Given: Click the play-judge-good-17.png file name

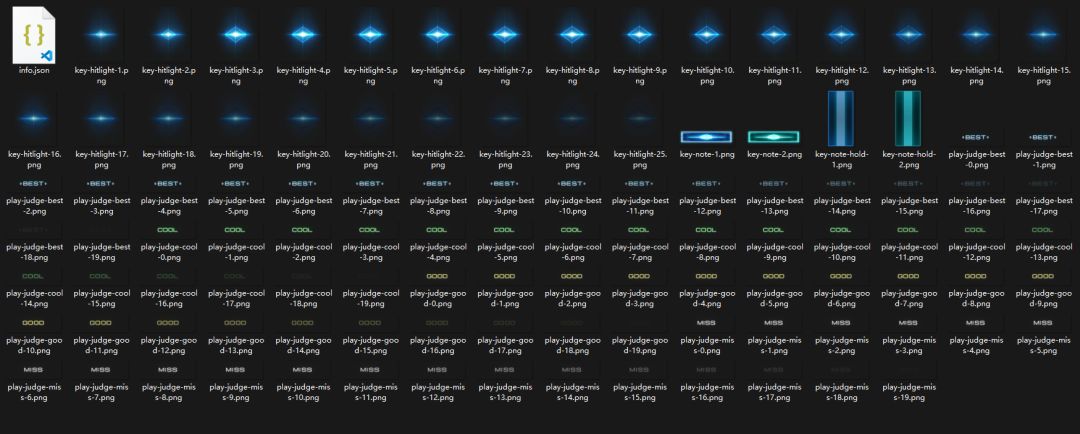Looking at the screenshot, I should [x=505, y=345].
